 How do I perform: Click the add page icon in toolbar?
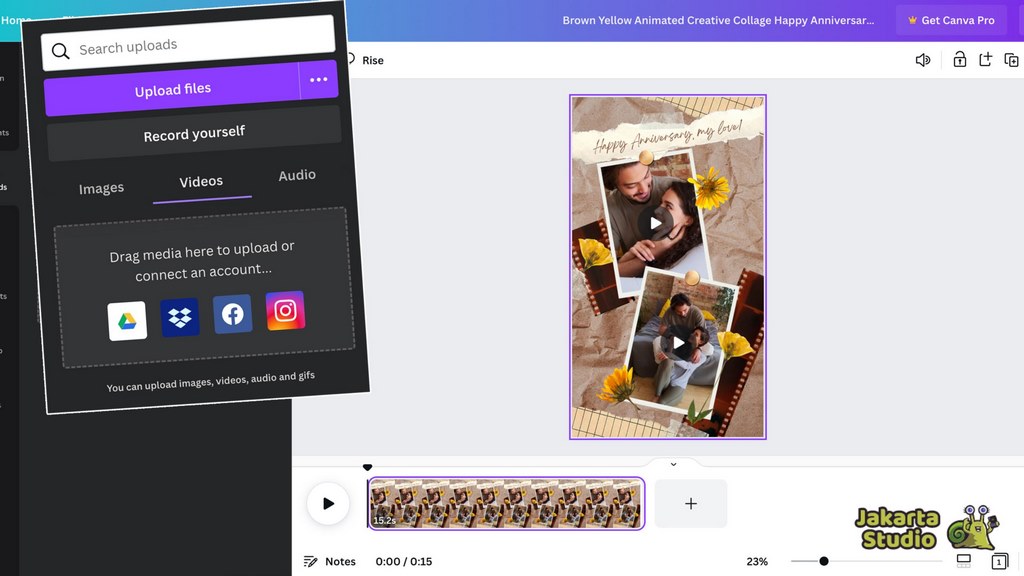click(x=985, y=60)
